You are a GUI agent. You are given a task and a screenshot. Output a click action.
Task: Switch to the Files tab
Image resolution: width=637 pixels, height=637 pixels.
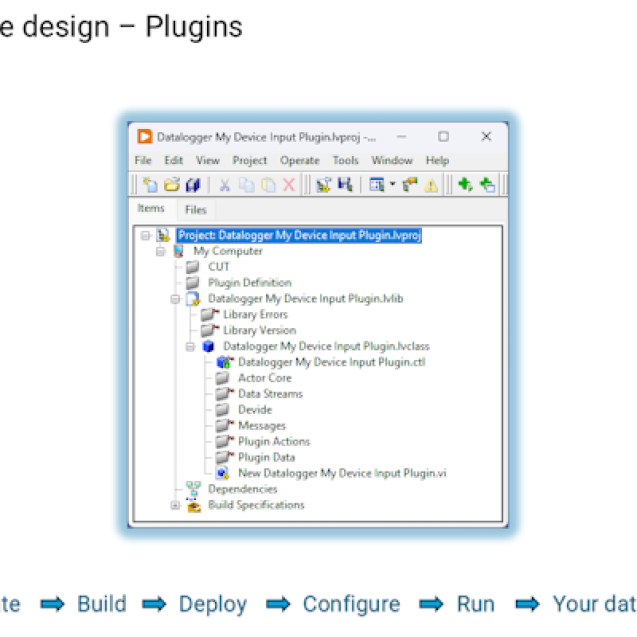click(195, 210)
